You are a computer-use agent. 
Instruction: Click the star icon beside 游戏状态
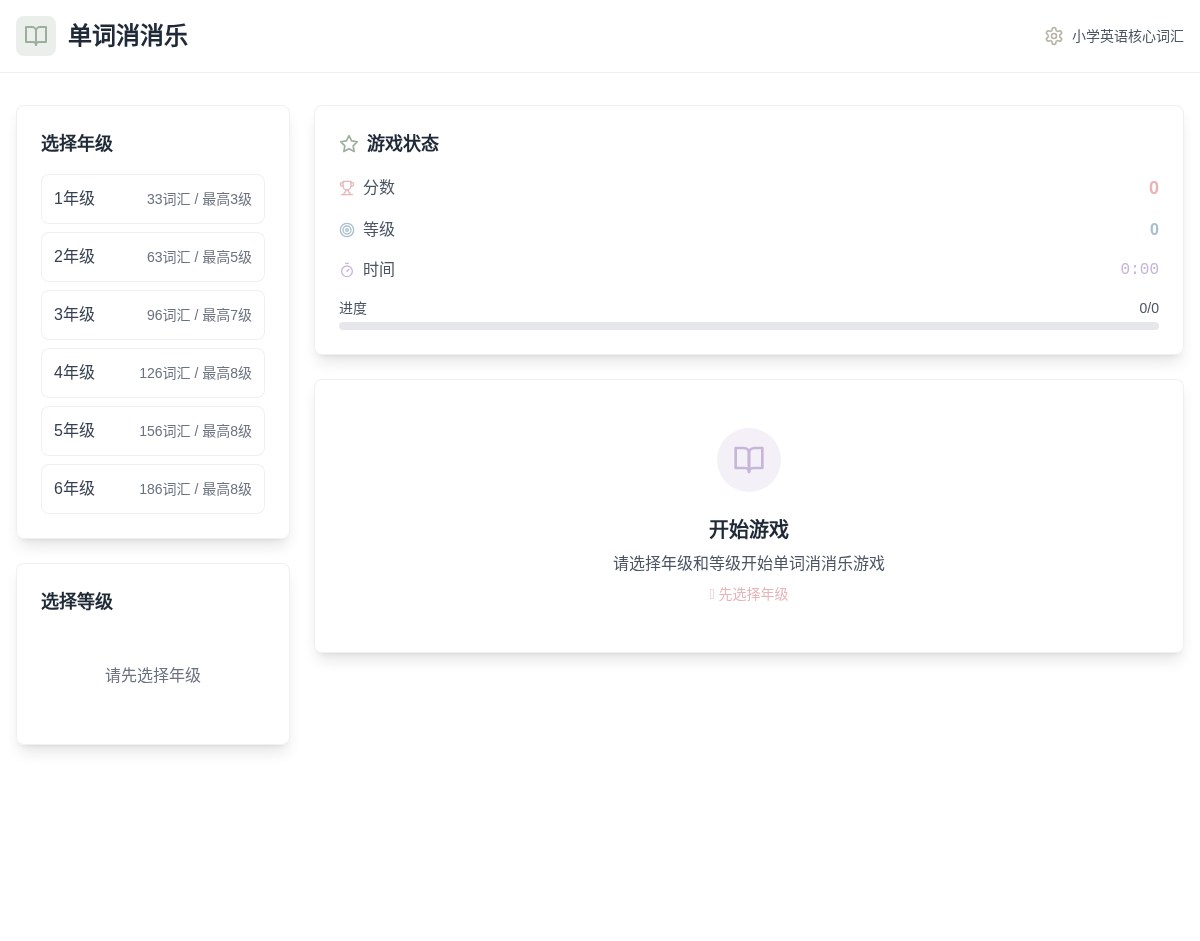click(x=349, y=144)
